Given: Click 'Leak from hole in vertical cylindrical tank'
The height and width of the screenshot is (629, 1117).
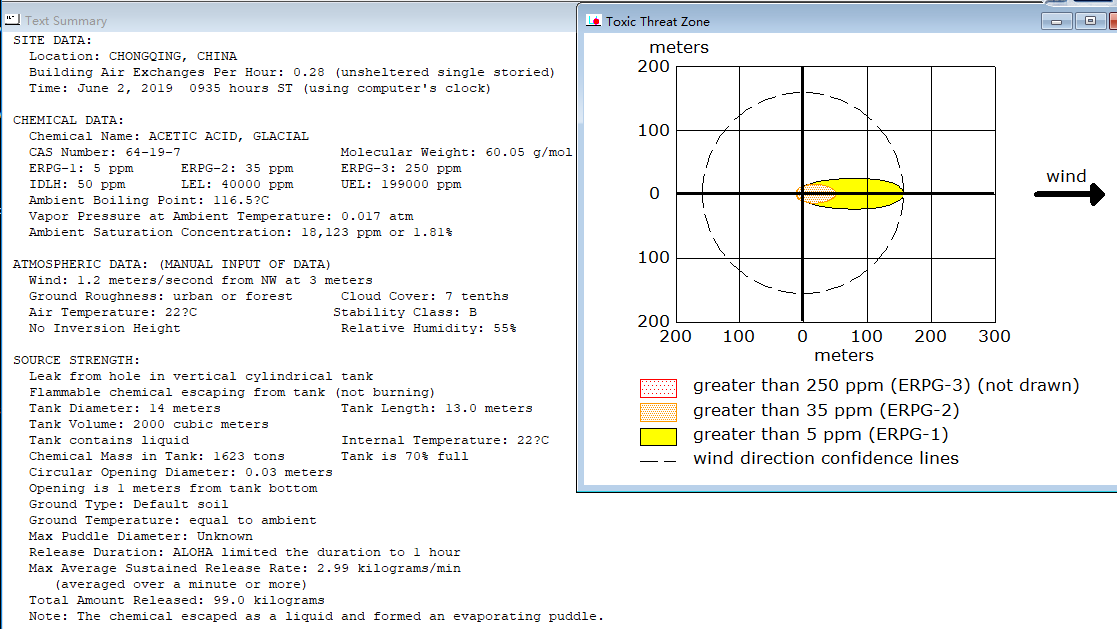Looking at the screenshot, I should click(x=201, y=376).
